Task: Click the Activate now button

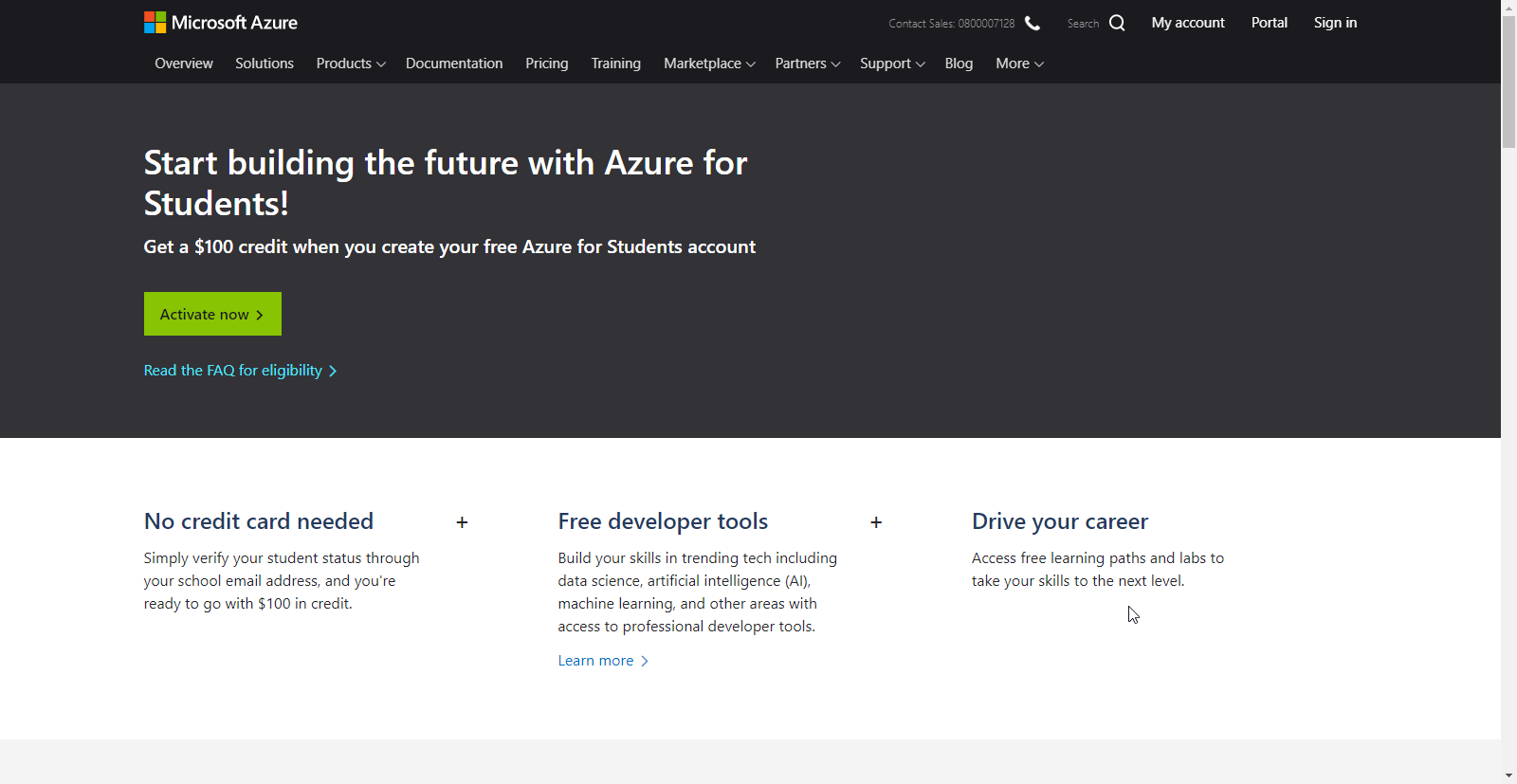Action: 212,314
